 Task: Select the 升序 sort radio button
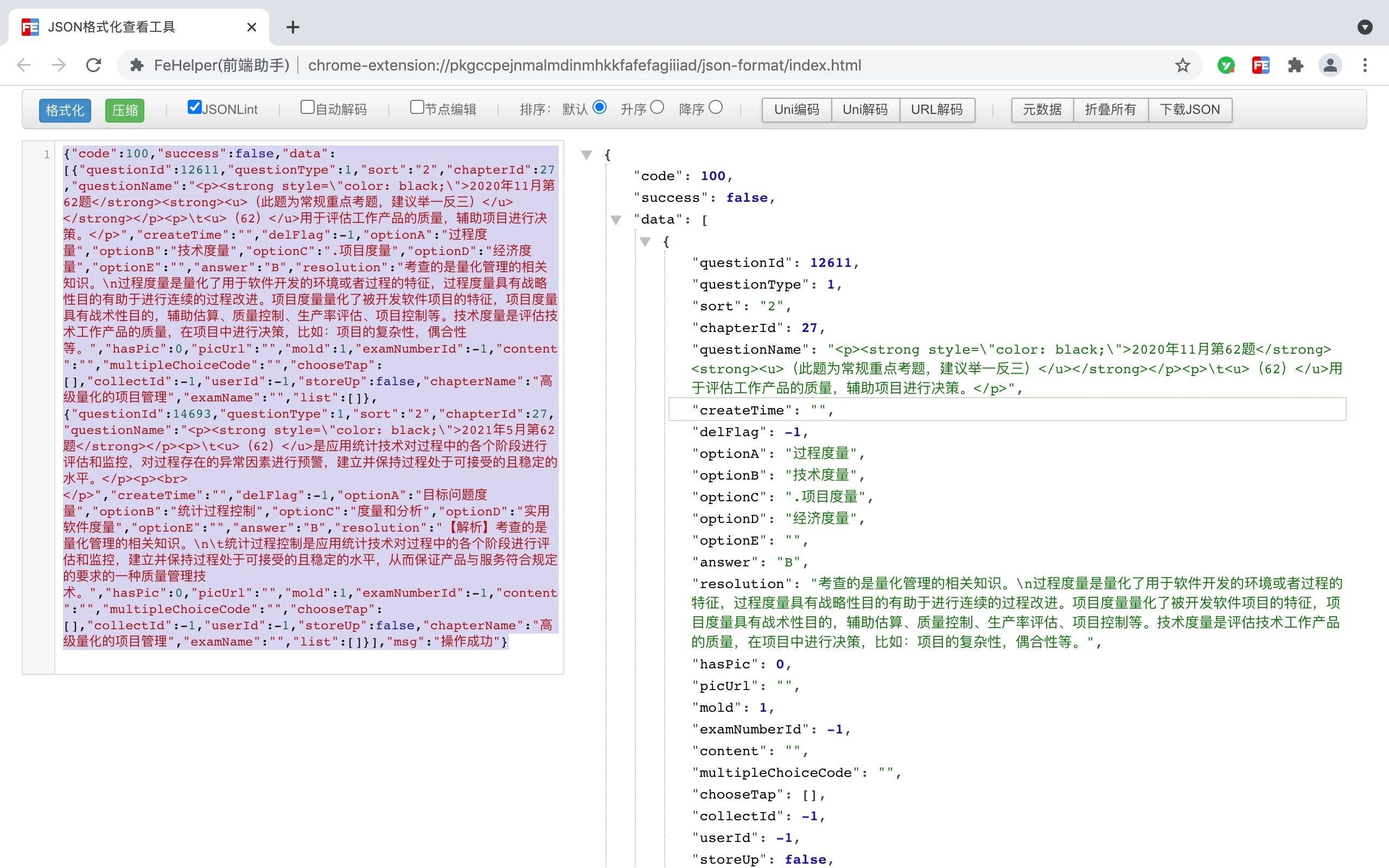click(657, 107)
